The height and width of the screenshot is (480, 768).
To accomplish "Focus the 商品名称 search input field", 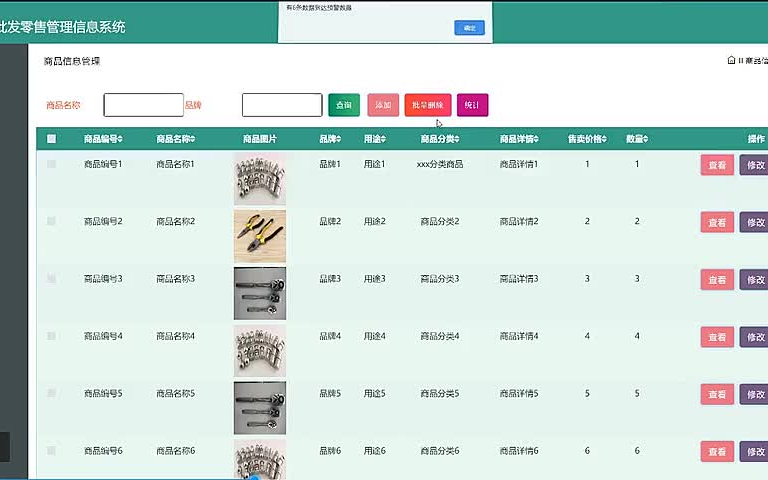I will coord(144,105).
